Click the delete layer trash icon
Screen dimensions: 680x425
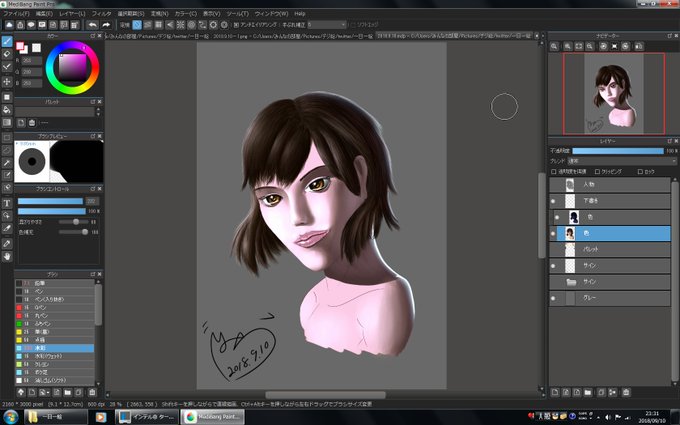(x=626, y=392)
